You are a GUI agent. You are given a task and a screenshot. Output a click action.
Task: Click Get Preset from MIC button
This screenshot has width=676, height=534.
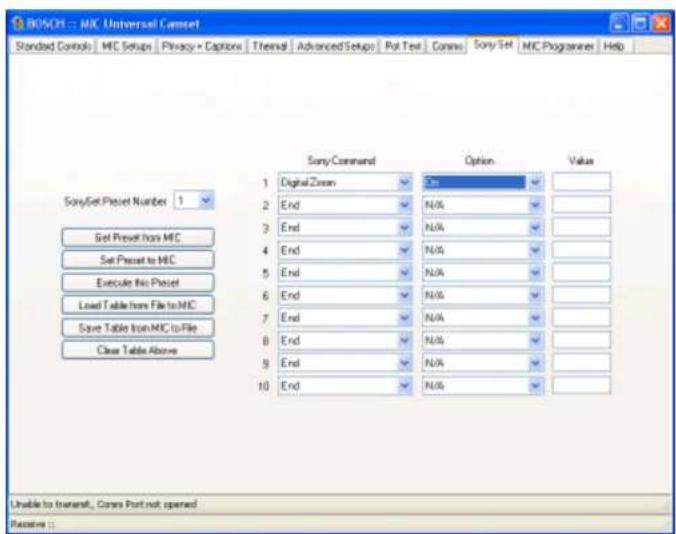coord(138,237)
